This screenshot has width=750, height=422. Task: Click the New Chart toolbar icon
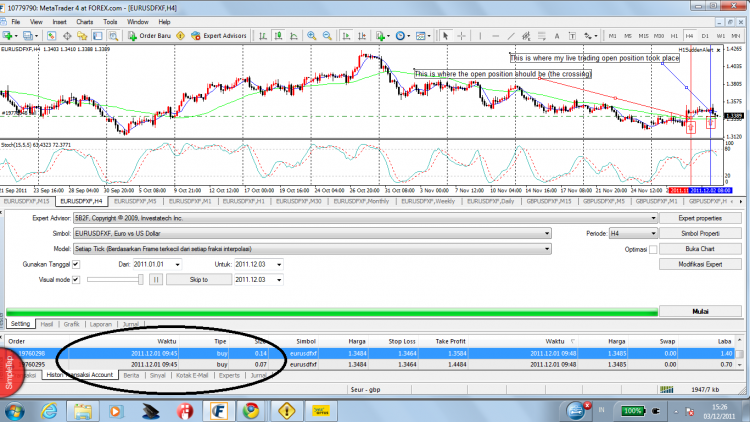[x=7, y=36]
